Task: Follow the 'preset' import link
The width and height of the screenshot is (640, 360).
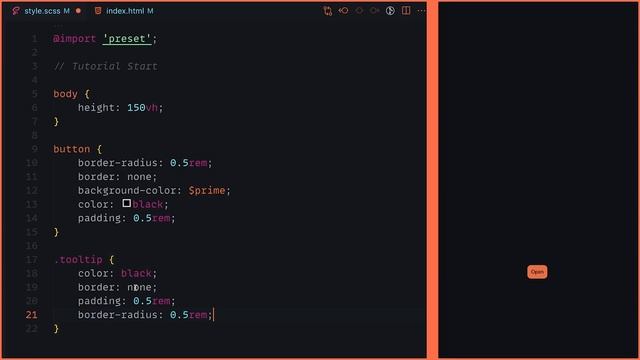Action: point(127,39)
